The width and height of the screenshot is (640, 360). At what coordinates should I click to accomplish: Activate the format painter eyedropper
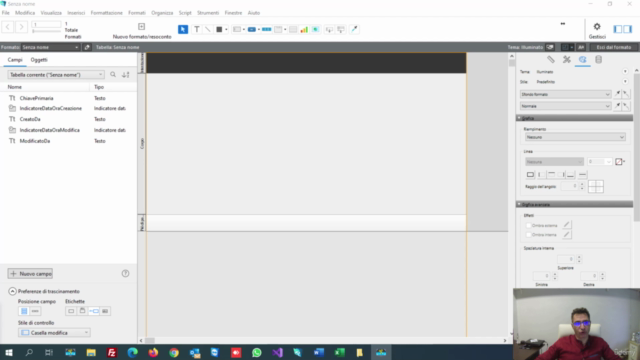pos(354,29)
